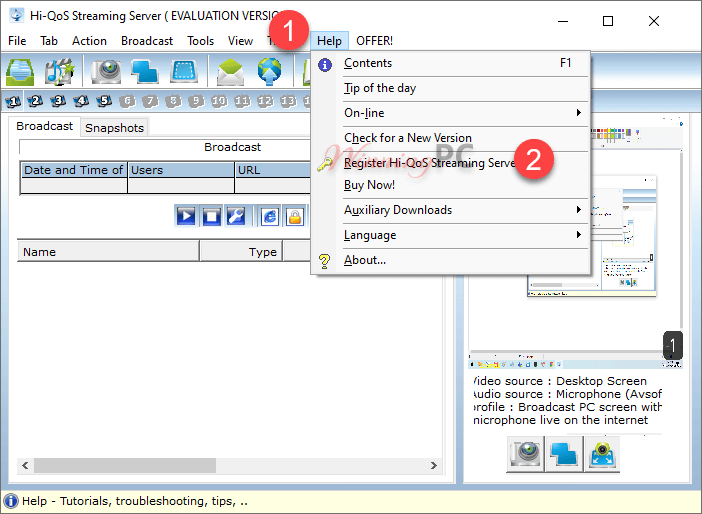
Task: Open the Broadcast menu
Action: click(x=147, y=41)
